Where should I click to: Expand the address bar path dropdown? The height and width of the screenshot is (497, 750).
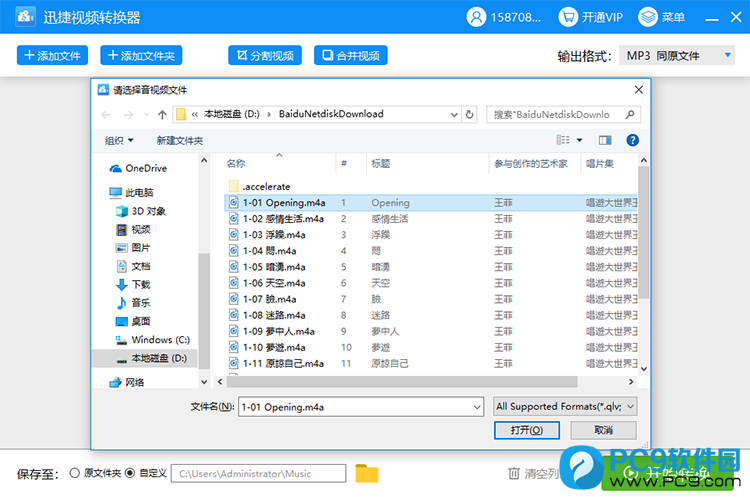pyautogui.click(x=454, y=115)
